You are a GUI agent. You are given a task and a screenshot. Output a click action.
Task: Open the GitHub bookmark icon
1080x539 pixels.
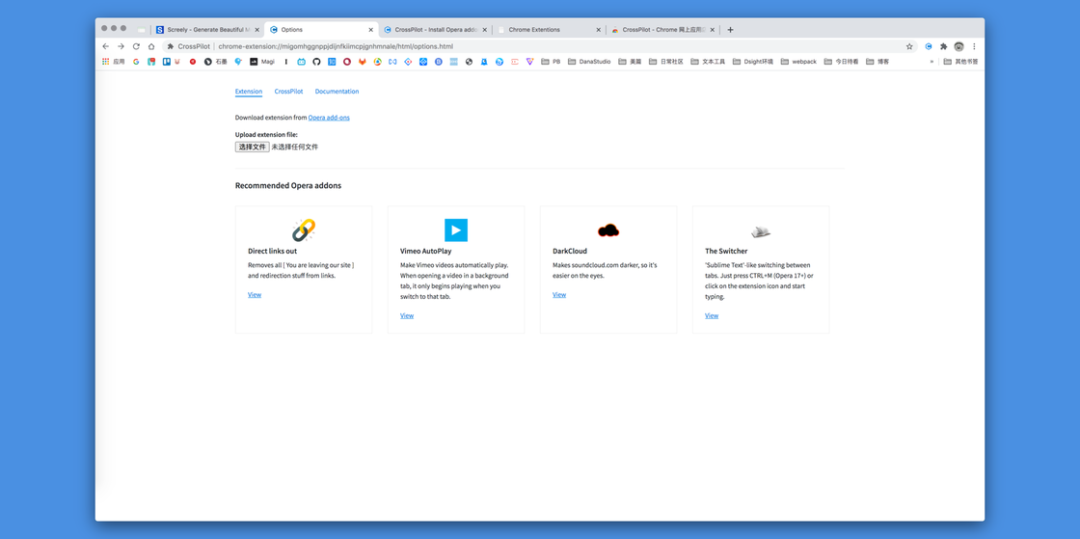(317, 61)
